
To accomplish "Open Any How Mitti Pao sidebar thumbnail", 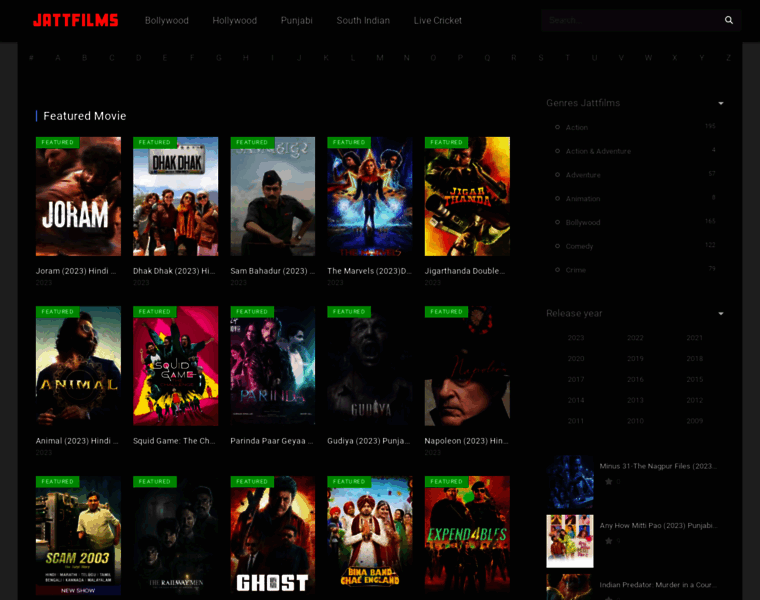I will click(x=570, y=541).
